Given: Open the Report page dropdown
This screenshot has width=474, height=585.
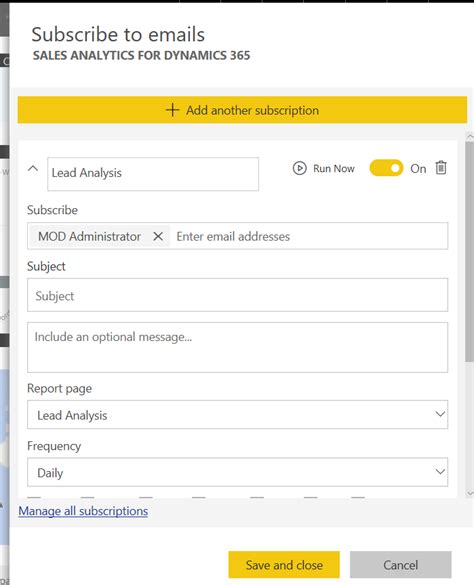Looking at the screenshot, I should (237, 414).
